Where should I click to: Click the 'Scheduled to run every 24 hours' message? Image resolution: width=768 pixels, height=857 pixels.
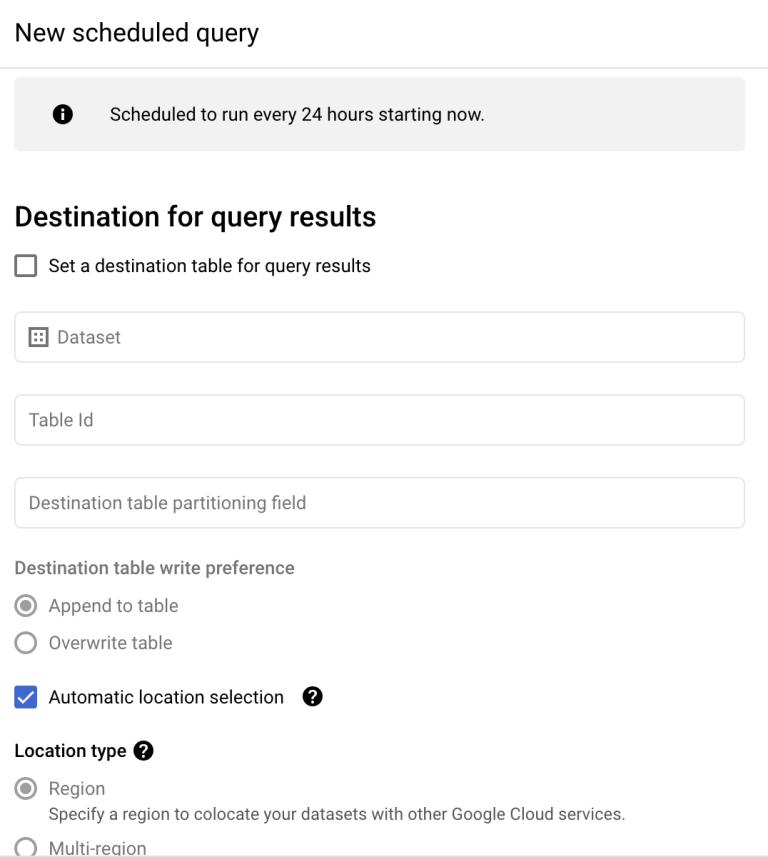coord(297,115)
